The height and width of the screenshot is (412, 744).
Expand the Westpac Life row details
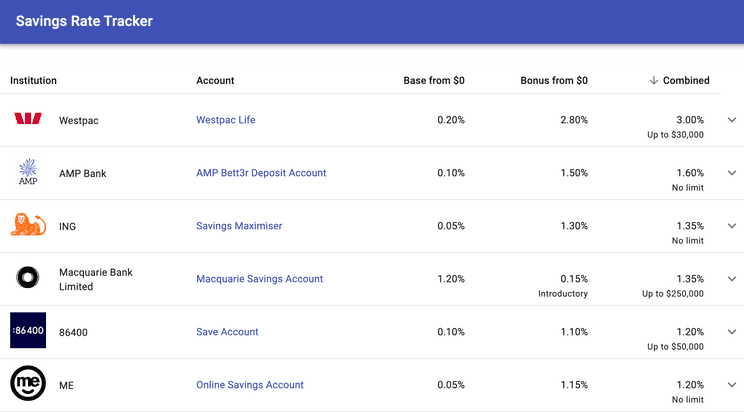732,120
